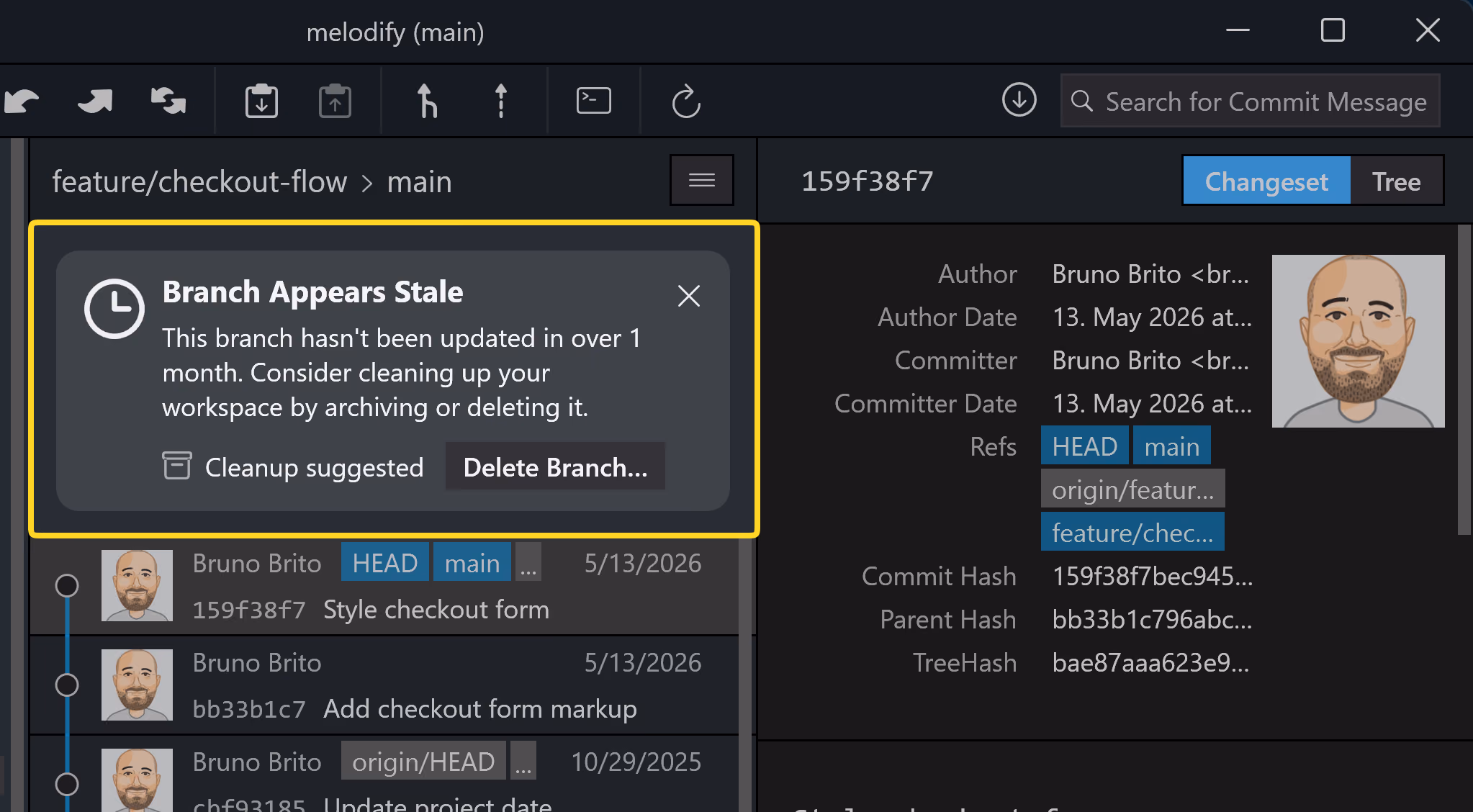Click the main breadcrumb
1473x812 pixels.
[x=420, y=182]
